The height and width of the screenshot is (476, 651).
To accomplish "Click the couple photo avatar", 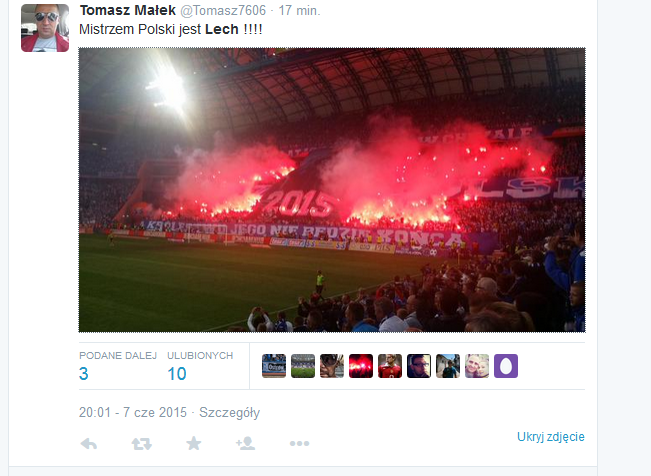I will point(477,366).
